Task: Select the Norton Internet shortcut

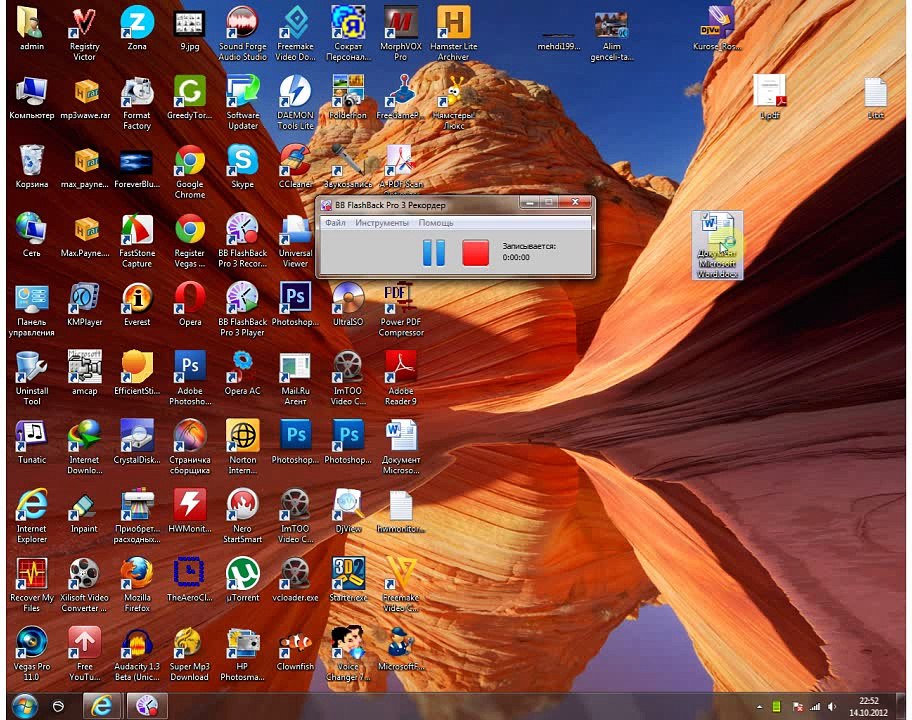Action: tap(243, 448)
